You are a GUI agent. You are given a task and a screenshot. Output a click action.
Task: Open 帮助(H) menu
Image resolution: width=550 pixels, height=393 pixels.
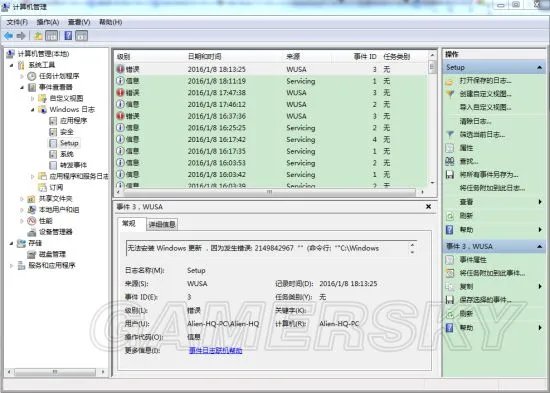110,22
